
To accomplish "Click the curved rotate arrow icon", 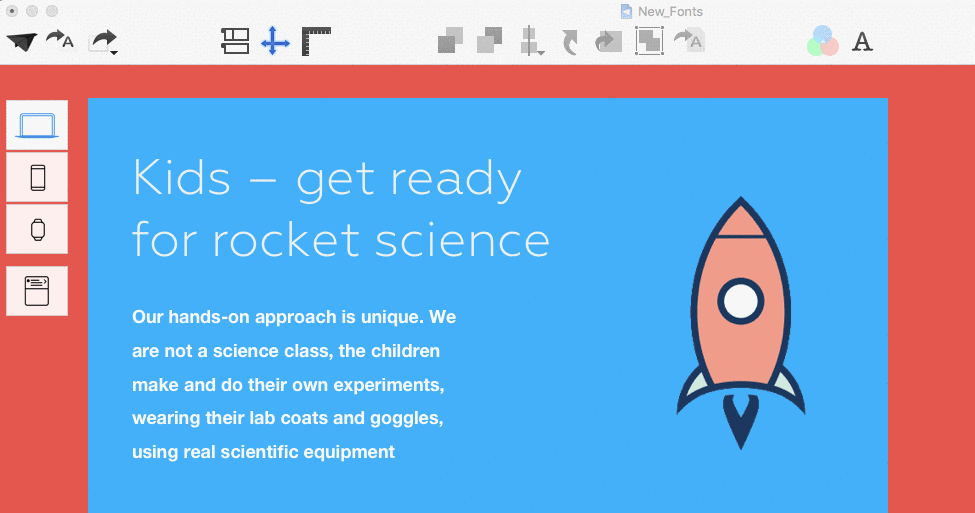I will [570, 43].
